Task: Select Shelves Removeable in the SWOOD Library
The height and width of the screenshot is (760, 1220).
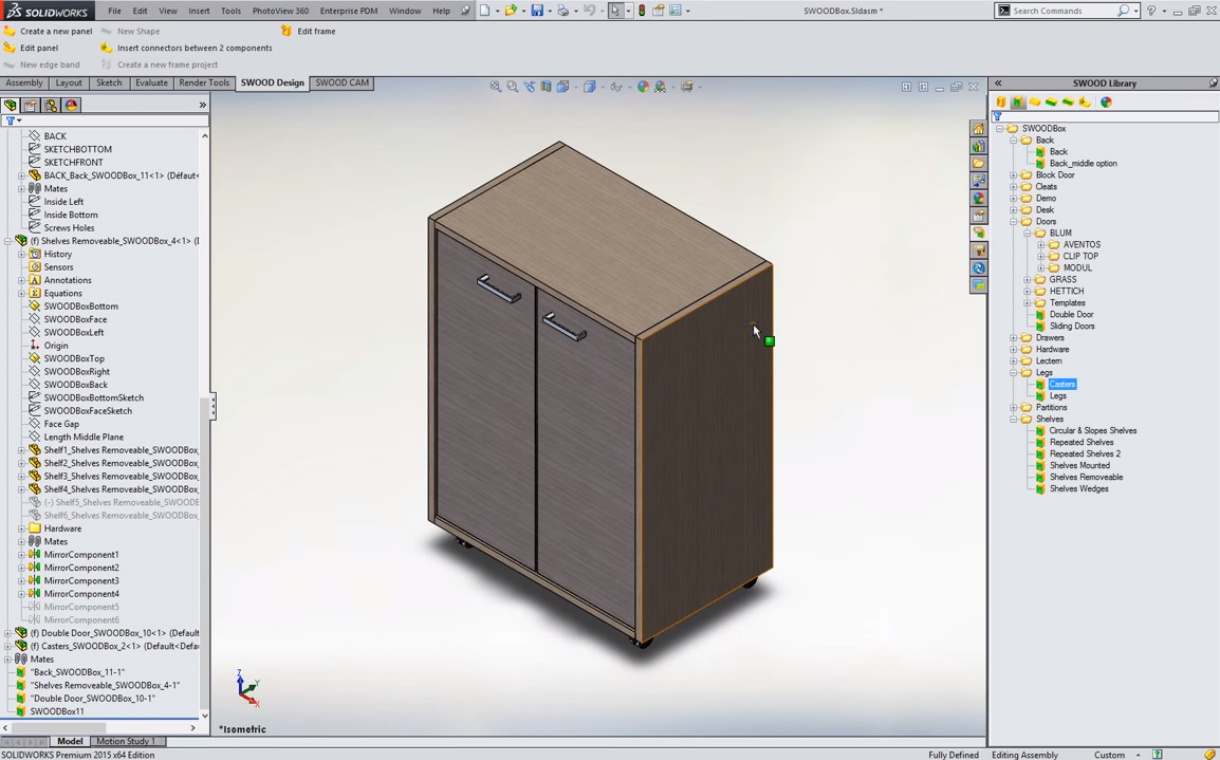Action: [x=1086, y=477]
